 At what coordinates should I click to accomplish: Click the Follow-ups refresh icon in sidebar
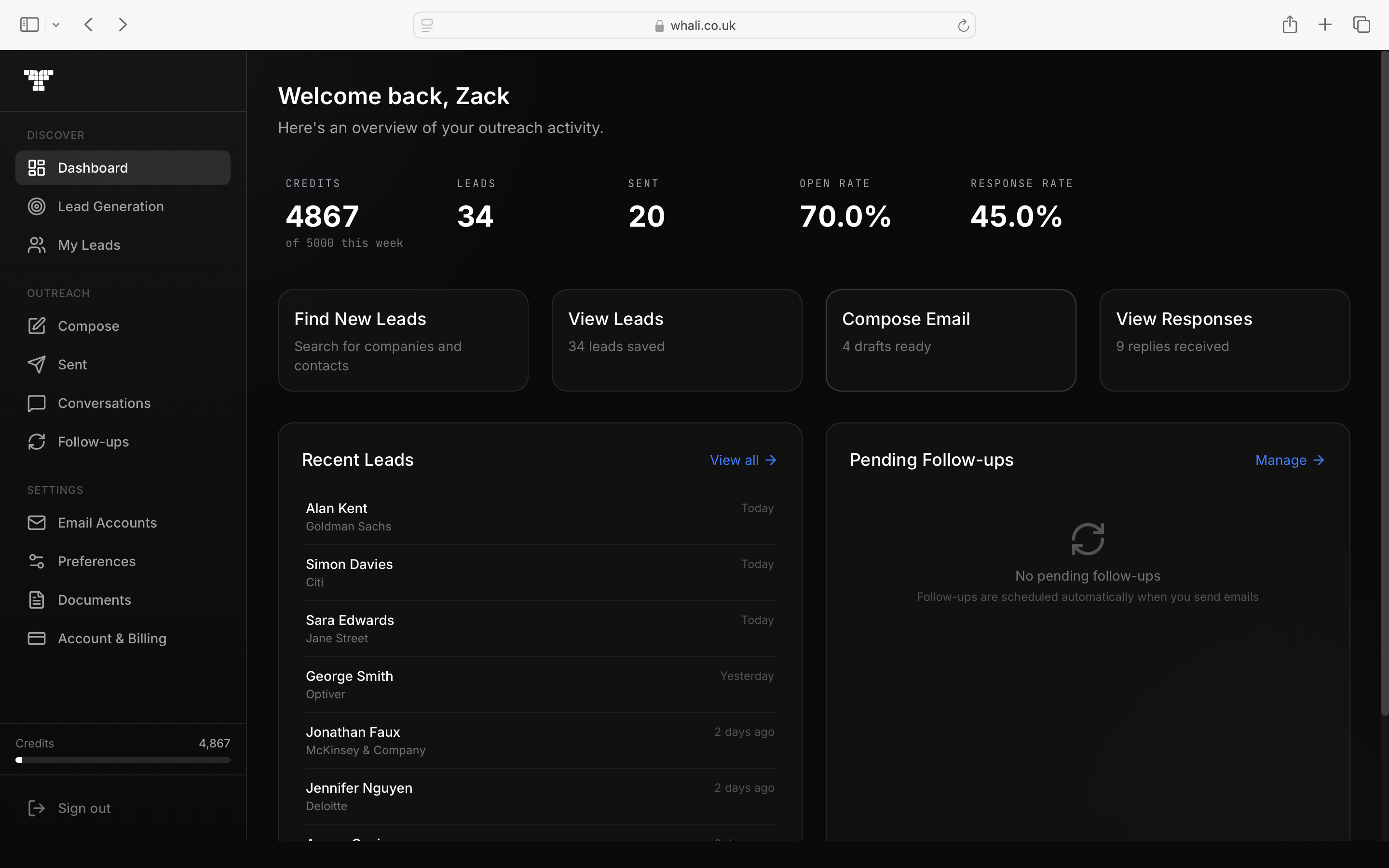(x=36, y=441)
